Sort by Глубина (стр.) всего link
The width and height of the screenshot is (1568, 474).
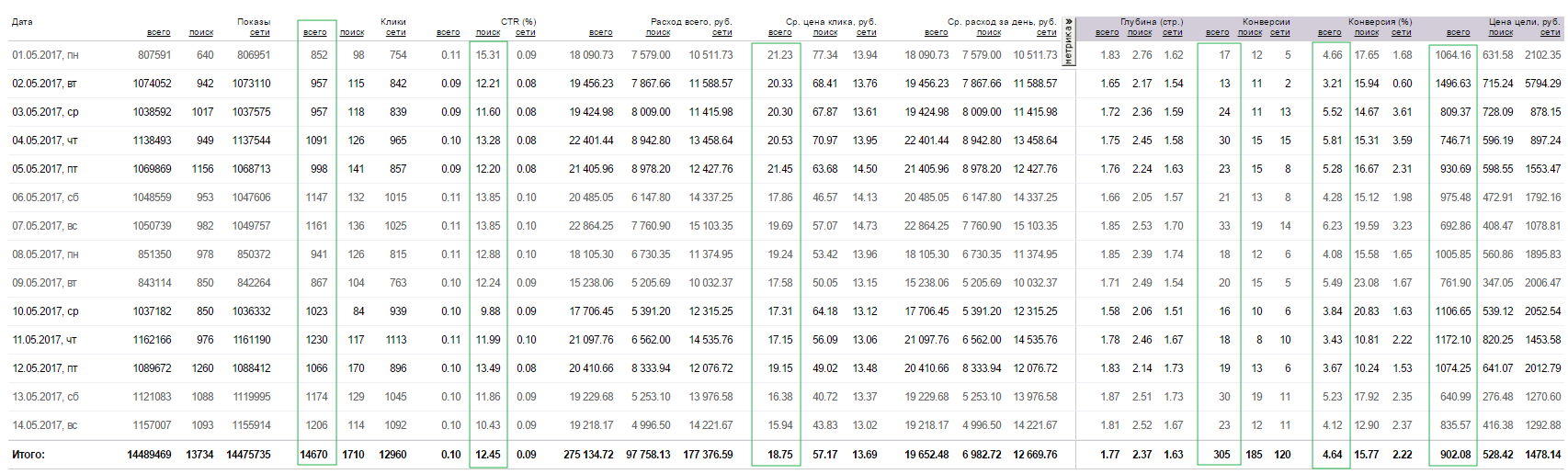coord(1108,33)
